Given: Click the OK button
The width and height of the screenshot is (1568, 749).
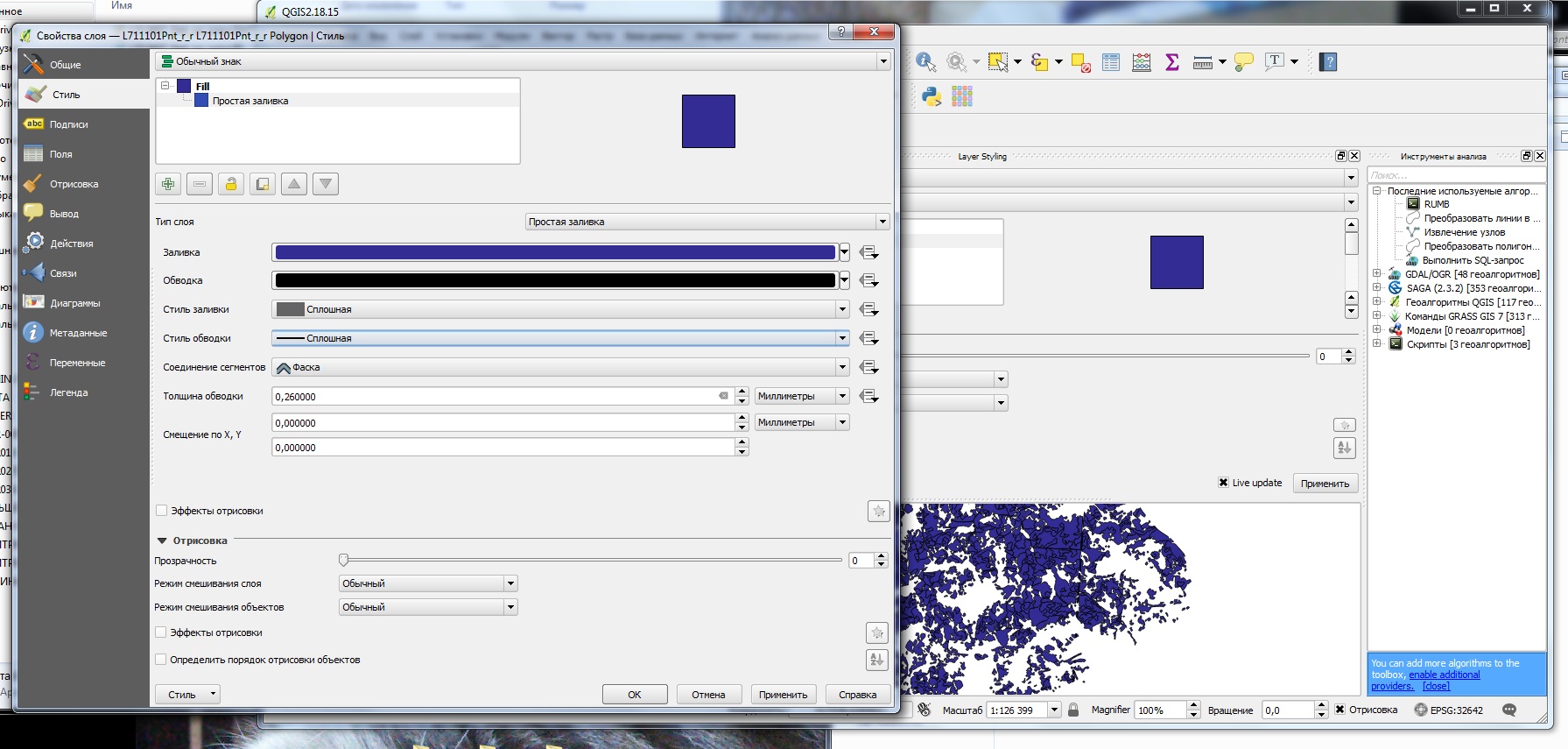Looking at the screenshot, I should [635, 695].
